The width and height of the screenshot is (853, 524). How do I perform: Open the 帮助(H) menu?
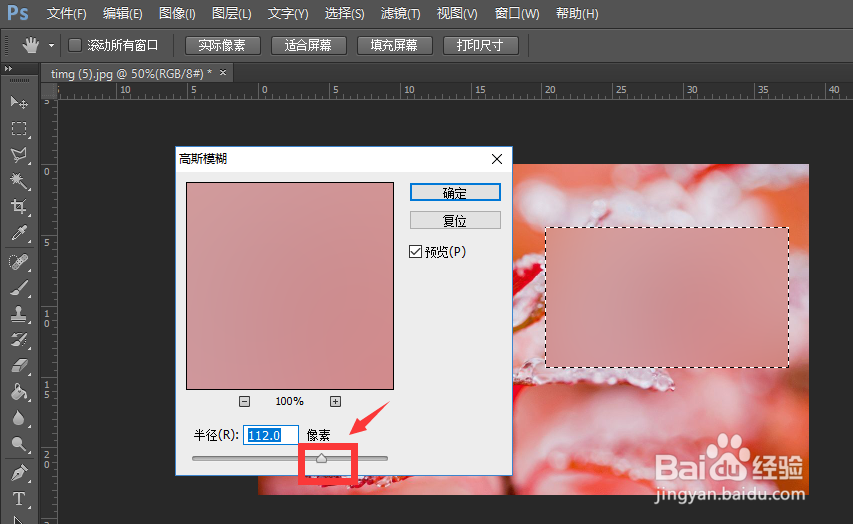pyautogui.click(x=577, y=14)
